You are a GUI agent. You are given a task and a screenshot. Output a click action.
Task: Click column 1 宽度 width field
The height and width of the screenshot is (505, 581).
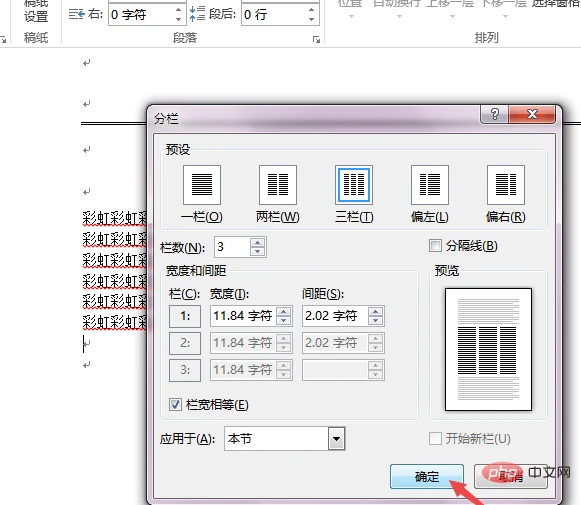(x=243, y=316)
